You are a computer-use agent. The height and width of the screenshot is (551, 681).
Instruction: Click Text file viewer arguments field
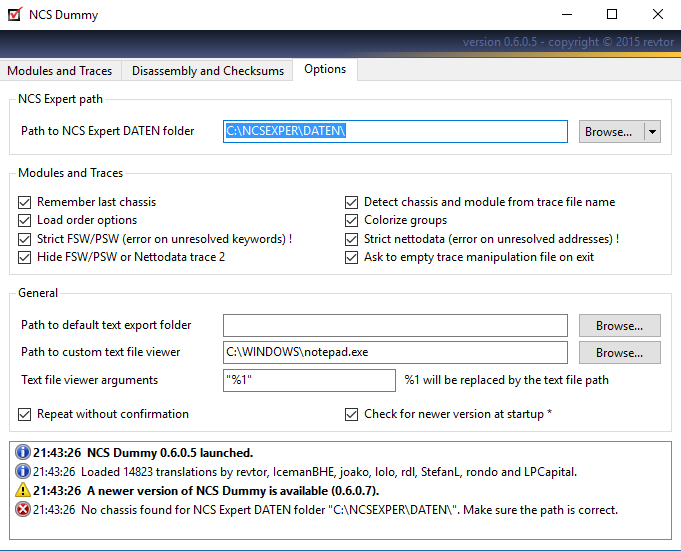[309, 380]
